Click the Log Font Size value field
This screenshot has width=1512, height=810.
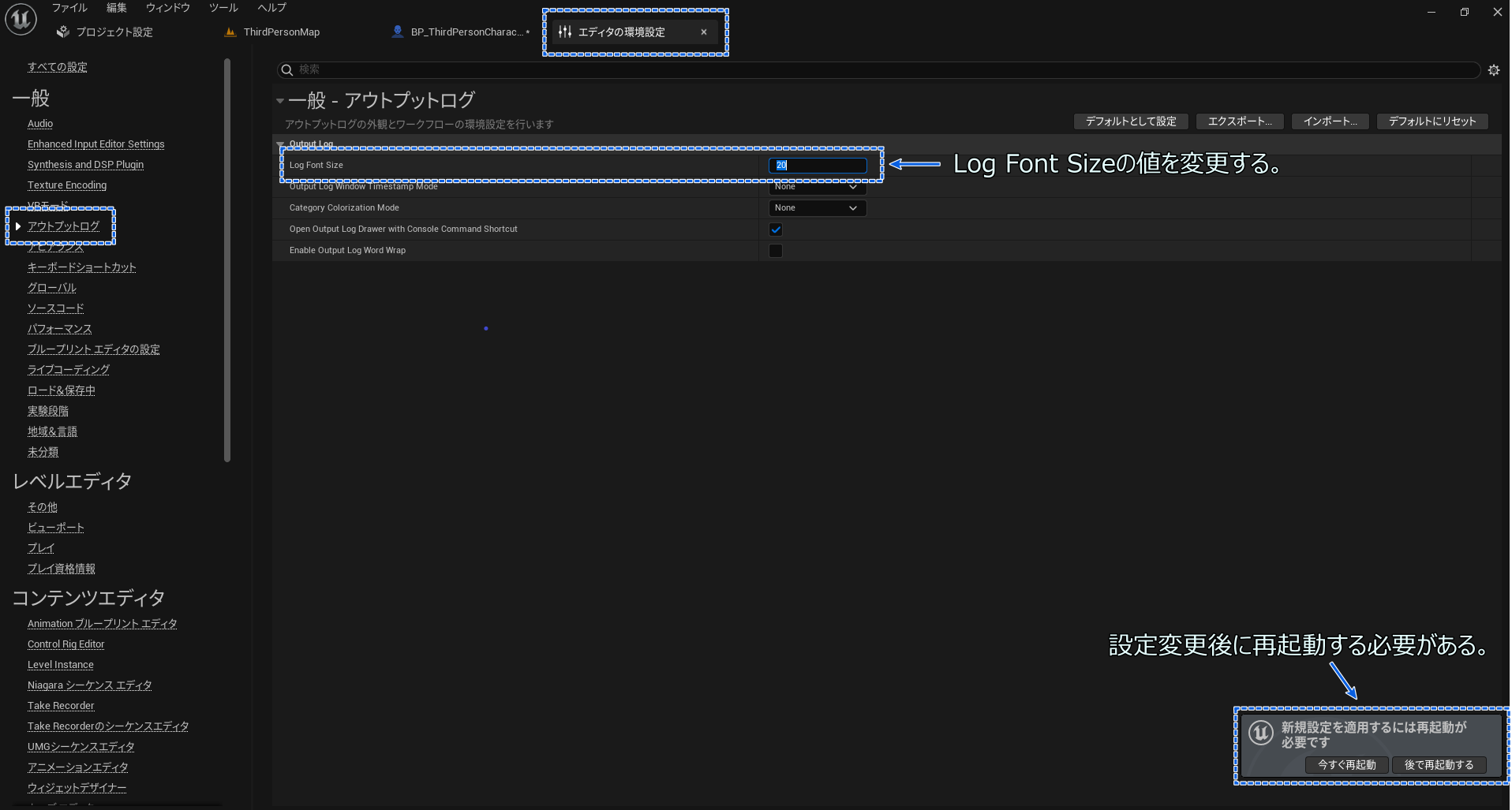coord(817,166)
